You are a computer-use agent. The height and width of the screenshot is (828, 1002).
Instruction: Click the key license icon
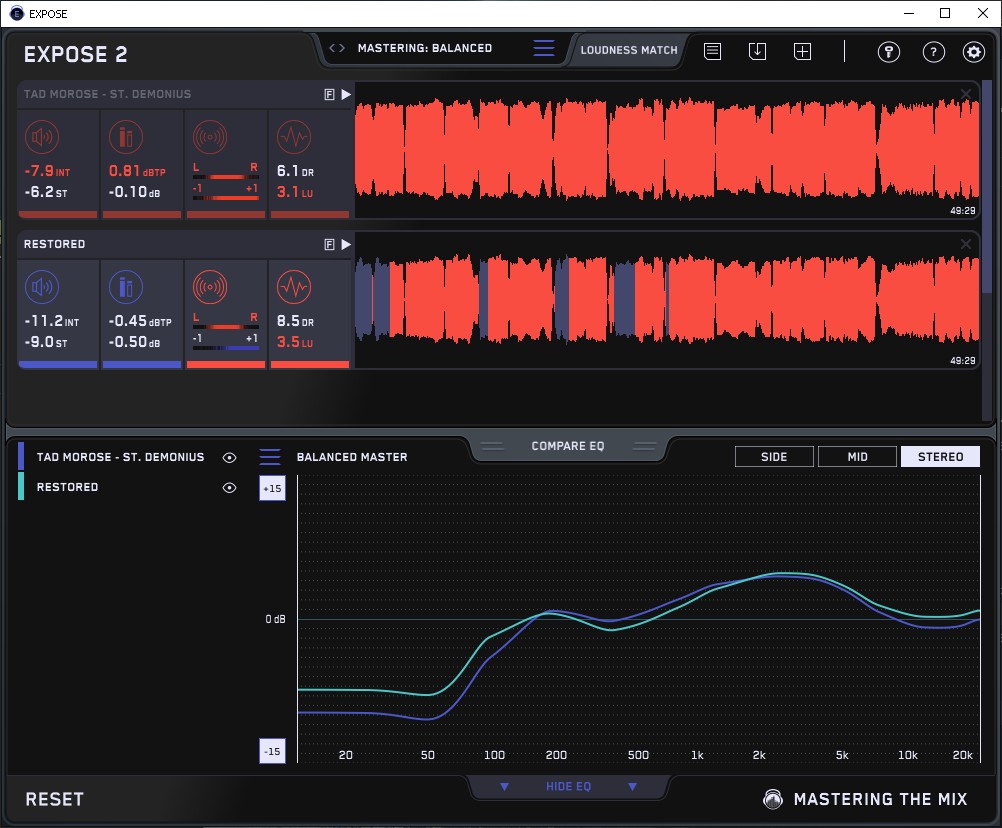click(x=889, y=52)
